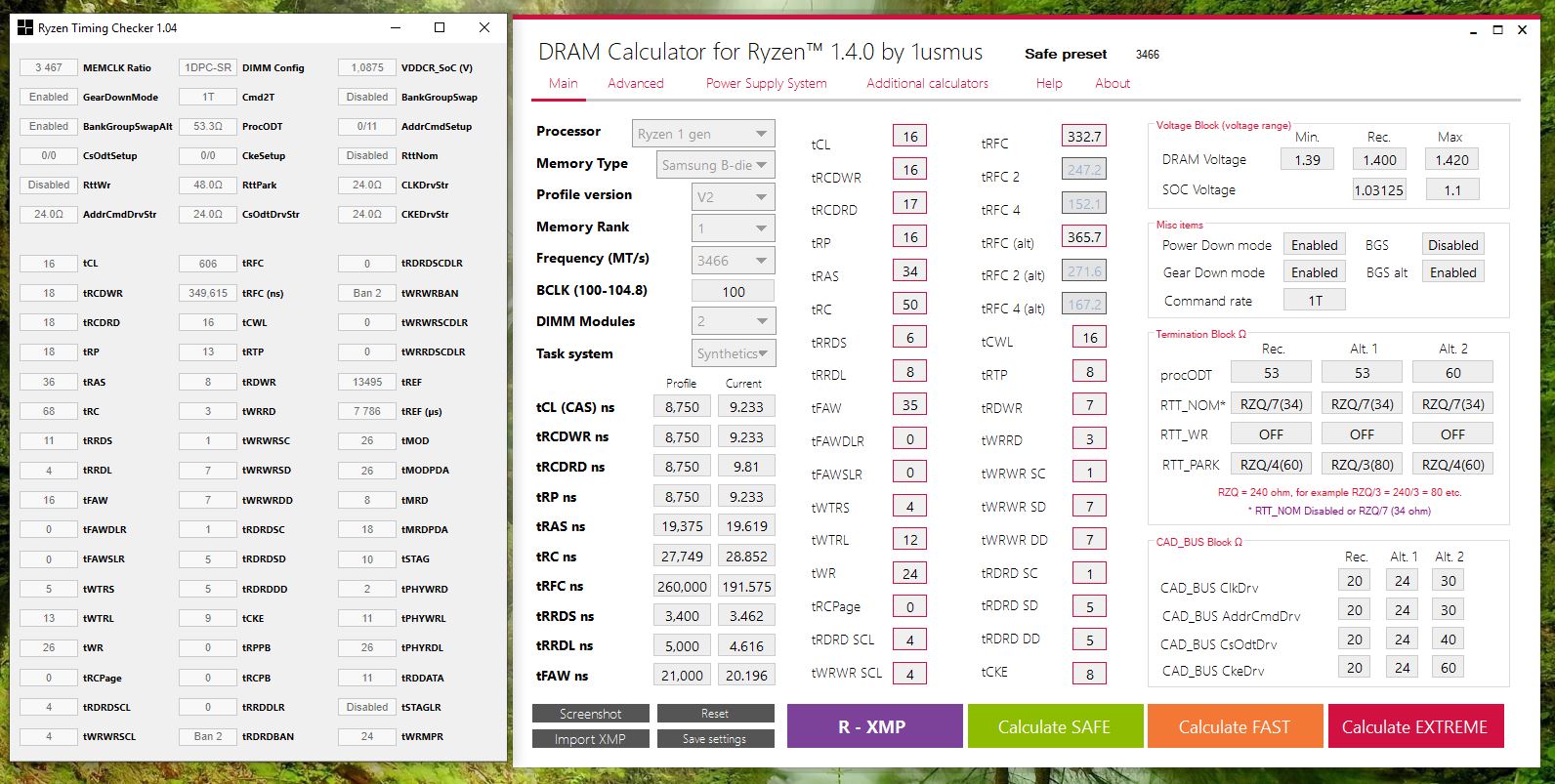Click the recommended SOC Voltage 1.03125
Image resolution: width=1555 pixels, height=784 pixels.
1379,190
